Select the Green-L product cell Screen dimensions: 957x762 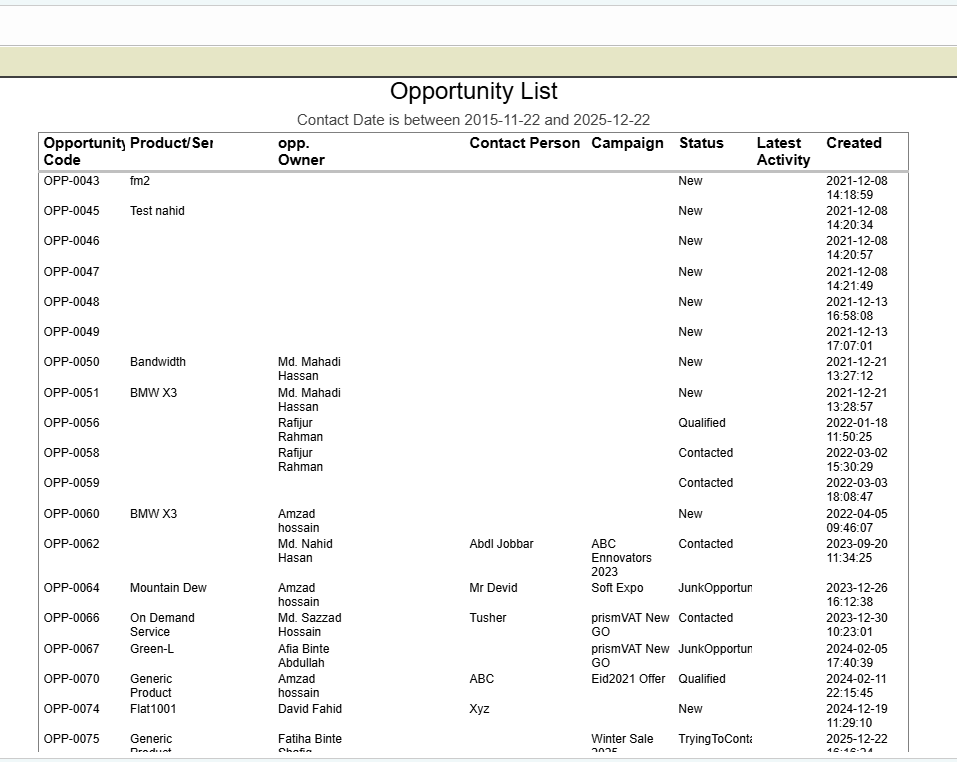[x=151, y=649]
